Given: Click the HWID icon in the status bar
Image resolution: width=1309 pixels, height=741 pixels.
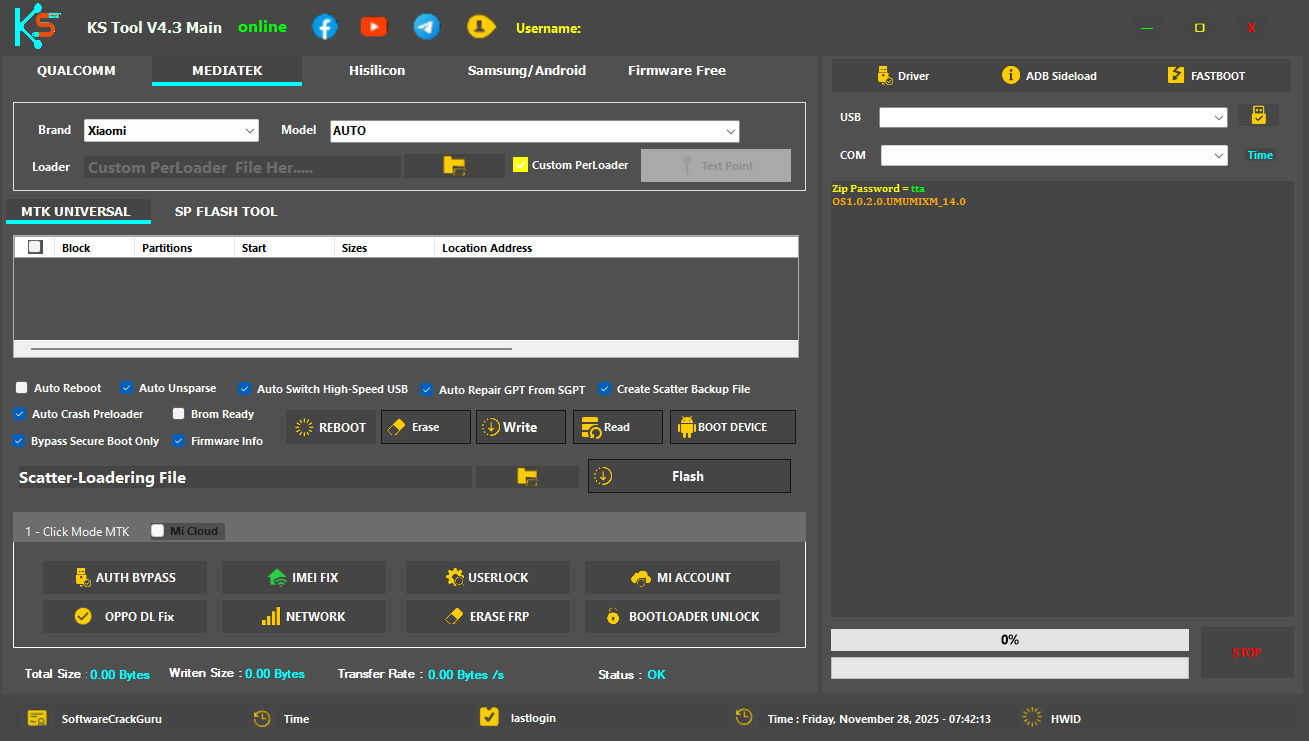Looking at the screenshot, I should (x=1031, y=718).
